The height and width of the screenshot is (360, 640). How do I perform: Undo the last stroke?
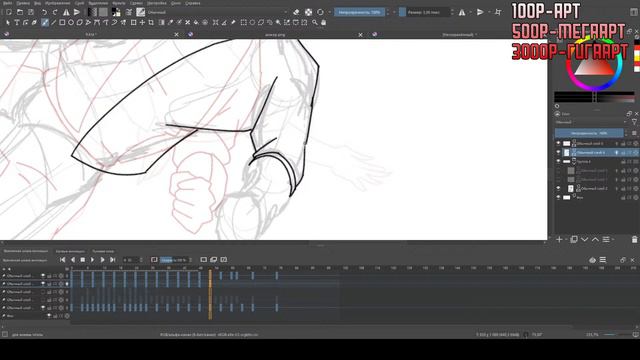click(44, 12)
